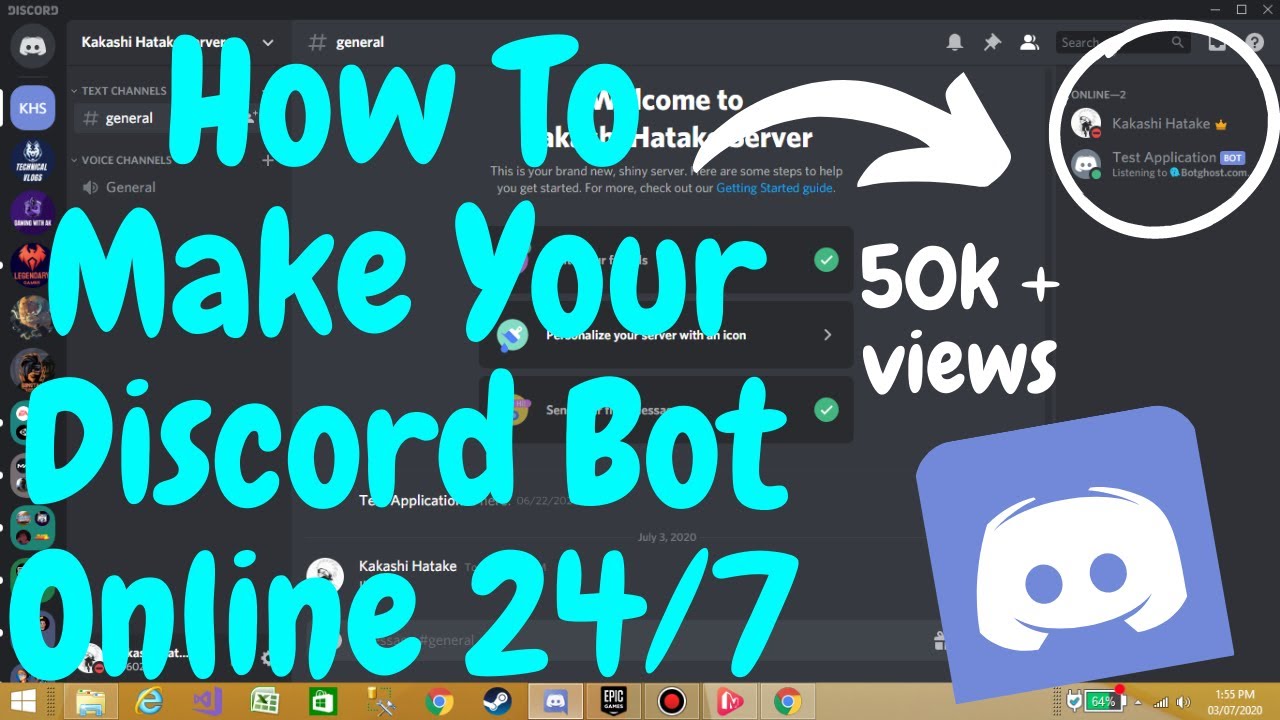Switch to Discord in the taskbar
Screen dimensions: 1280x720
(x=555, y=701)
